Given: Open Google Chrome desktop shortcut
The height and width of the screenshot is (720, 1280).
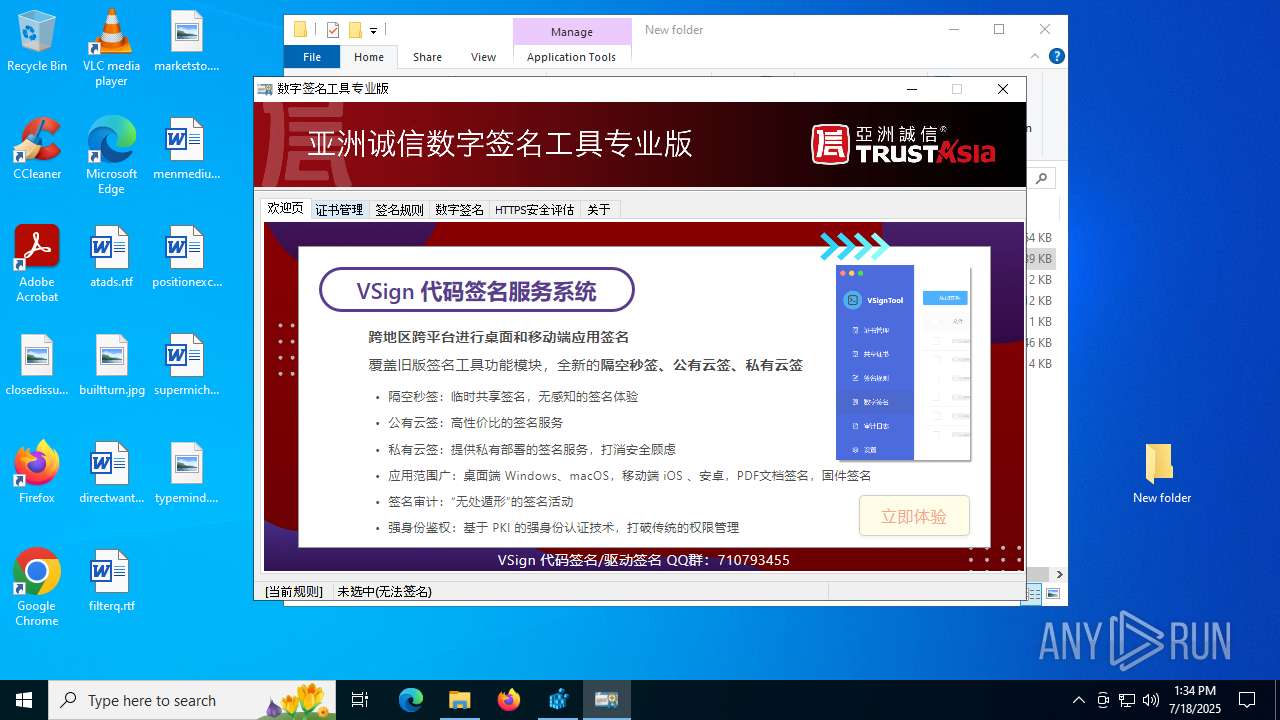Looking at the screenshot, I should [x=37, y=588].
